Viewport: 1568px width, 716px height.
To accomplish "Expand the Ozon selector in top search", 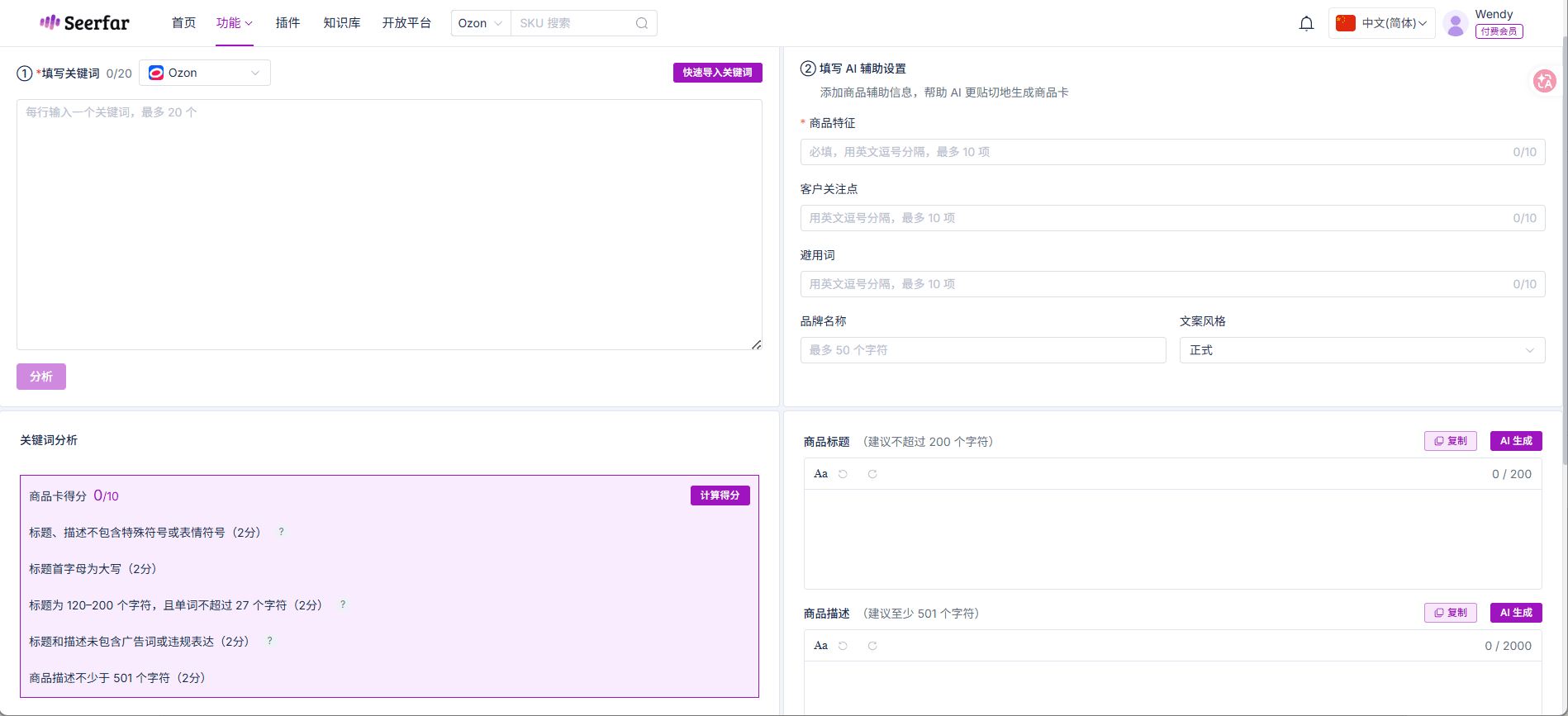I will tap(481, 23).
